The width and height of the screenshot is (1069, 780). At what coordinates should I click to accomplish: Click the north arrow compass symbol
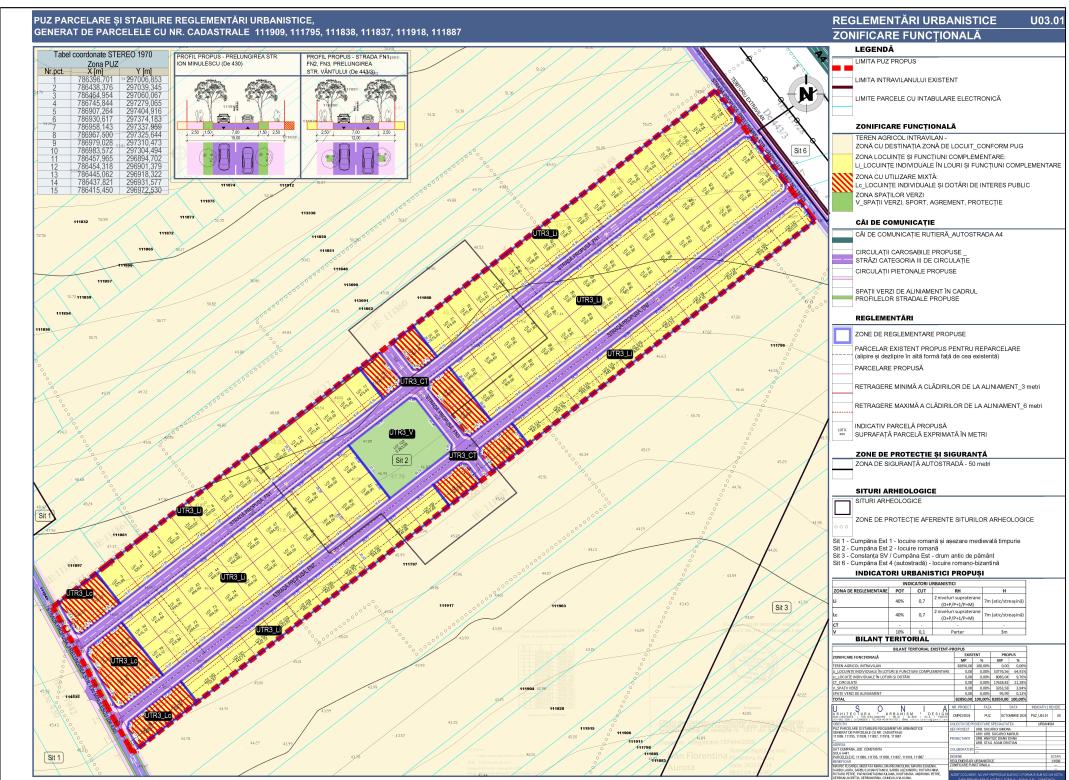807,95
